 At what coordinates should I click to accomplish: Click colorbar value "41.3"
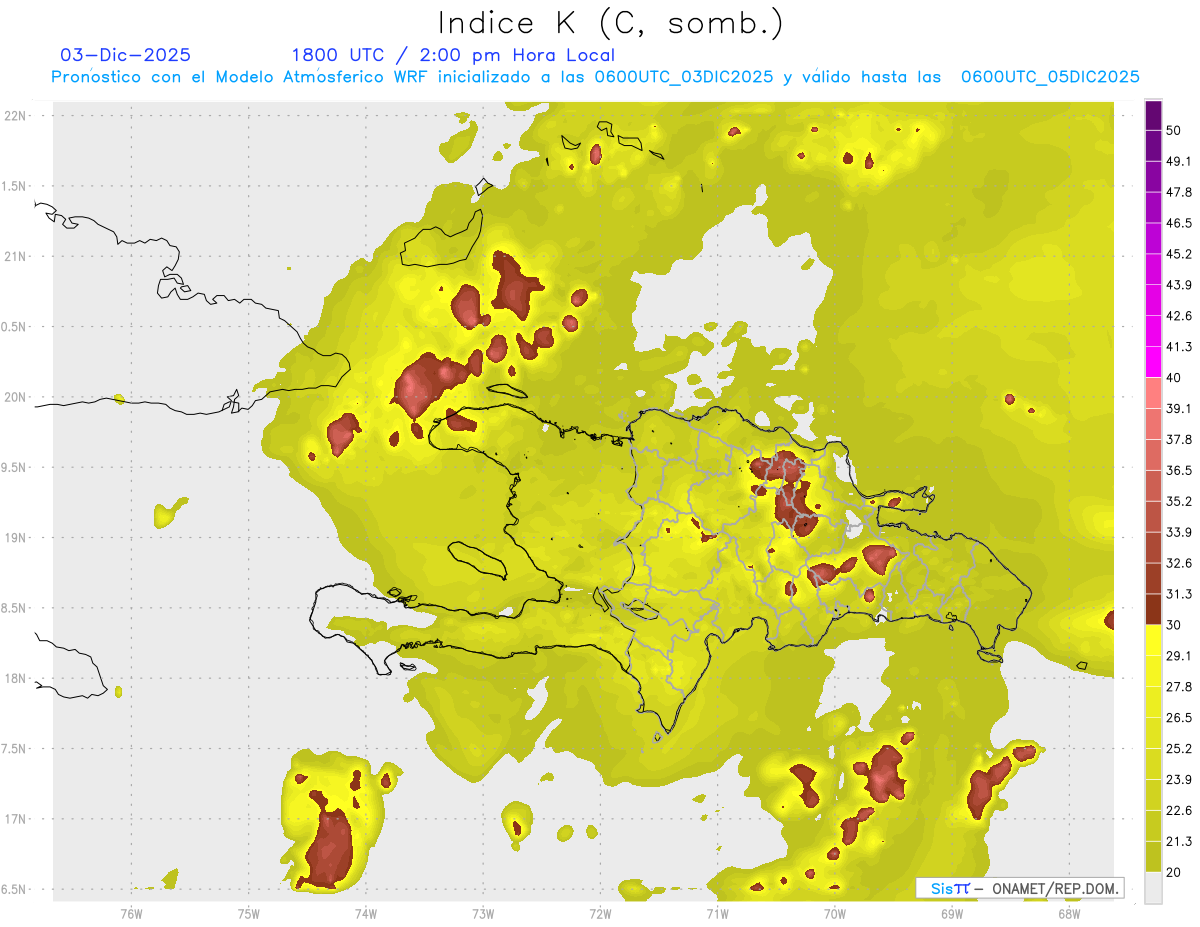(1179, 347)
